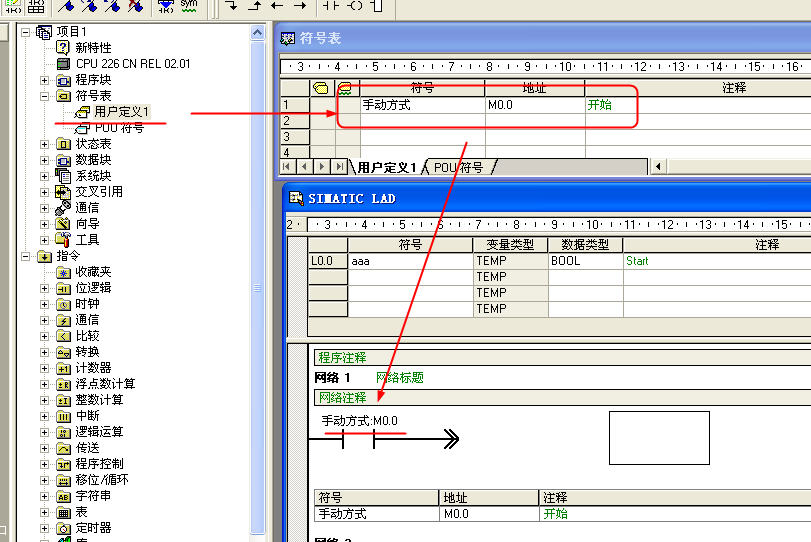Open the 交叉引用 cross reference item
811x542 pixels.
tap(99, 192)
